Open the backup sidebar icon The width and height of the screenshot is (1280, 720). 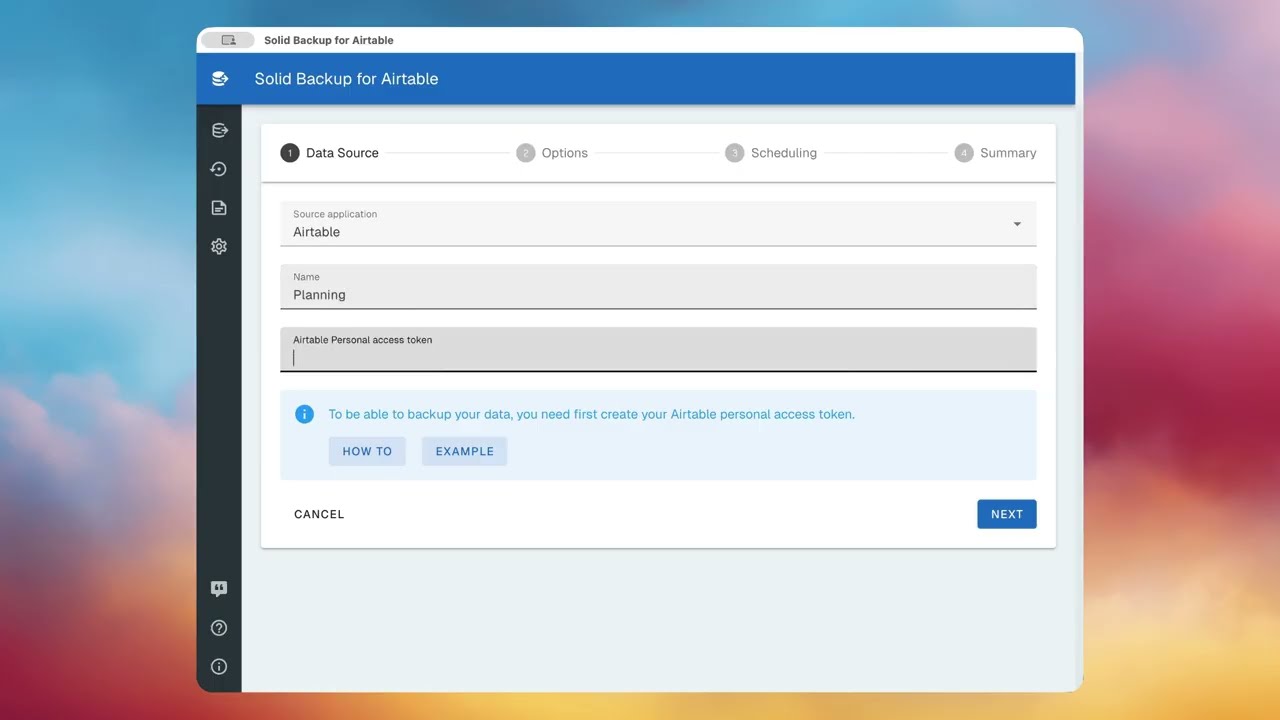coord(219,130)
